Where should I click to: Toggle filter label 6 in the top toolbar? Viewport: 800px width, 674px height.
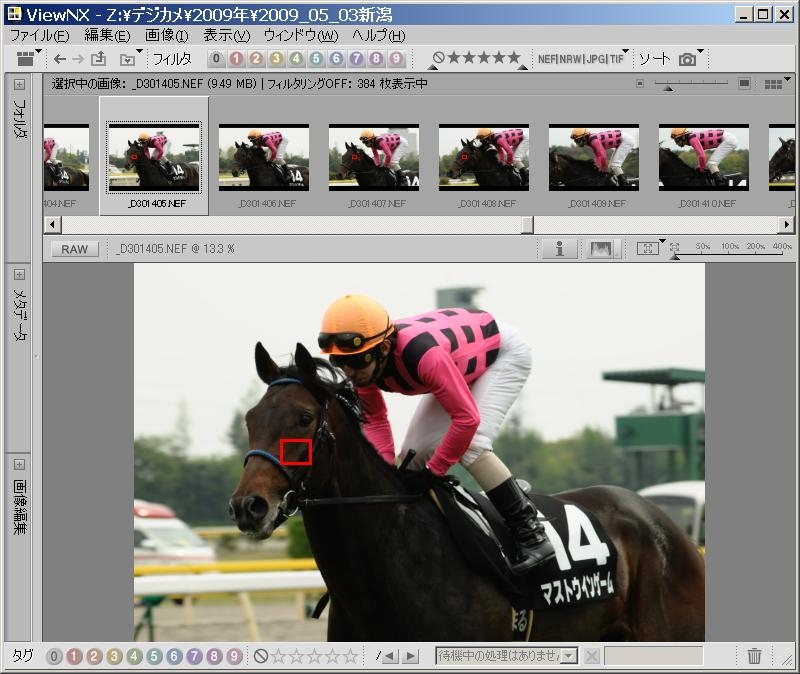(x=336, y=59)
